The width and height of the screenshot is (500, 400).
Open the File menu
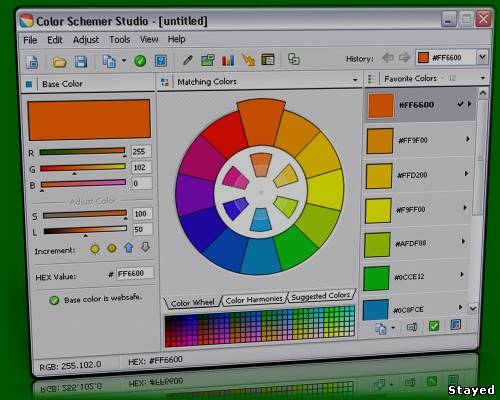30,40
